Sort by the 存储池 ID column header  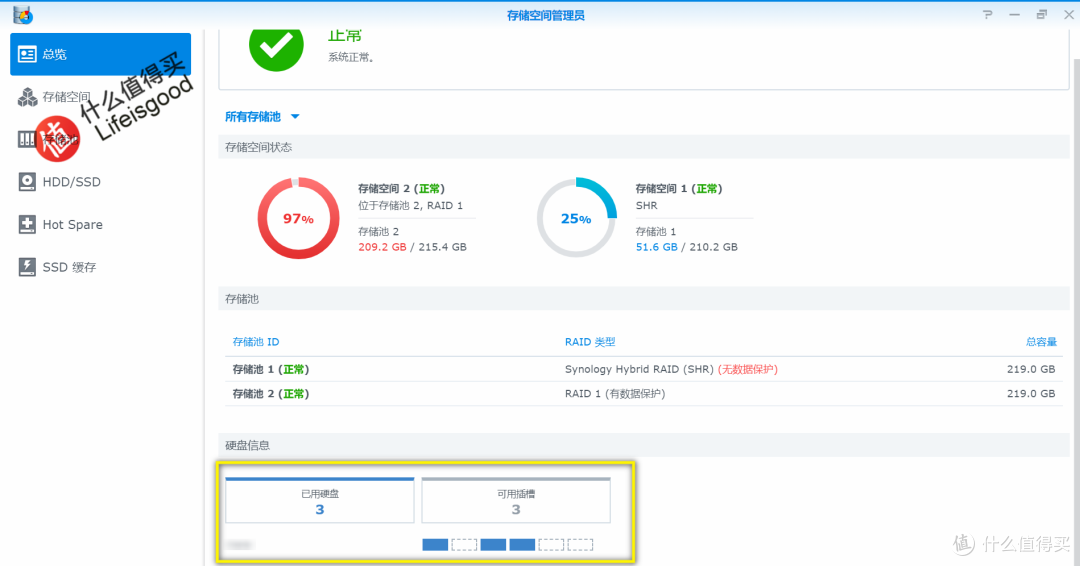click(256, 342)
